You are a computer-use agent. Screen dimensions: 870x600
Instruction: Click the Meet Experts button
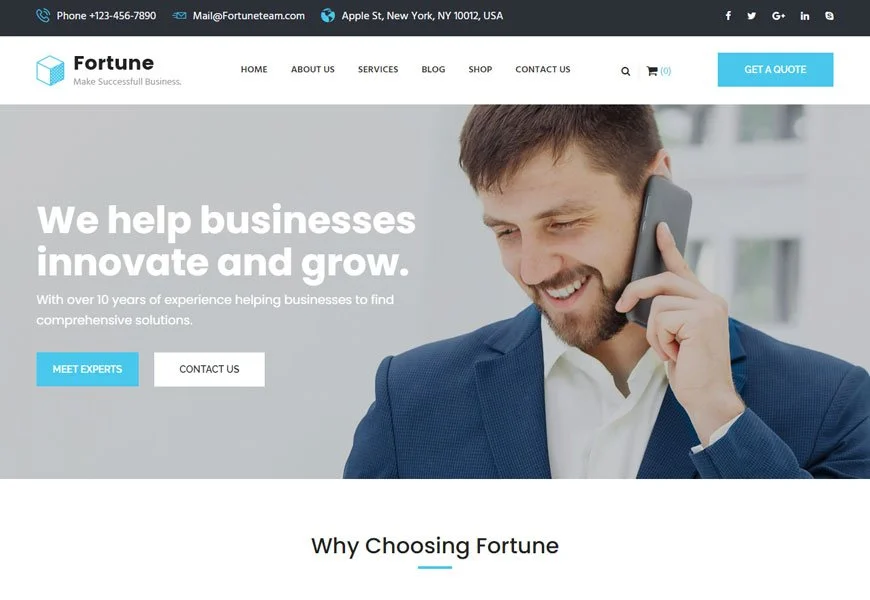pyautogui.click(x=88, y=369)
